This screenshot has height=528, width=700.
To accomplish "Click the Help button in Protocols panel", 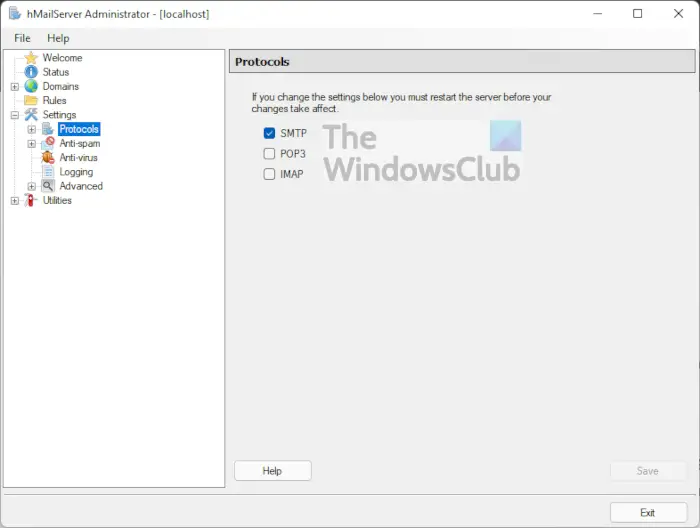I will [273, 471].
